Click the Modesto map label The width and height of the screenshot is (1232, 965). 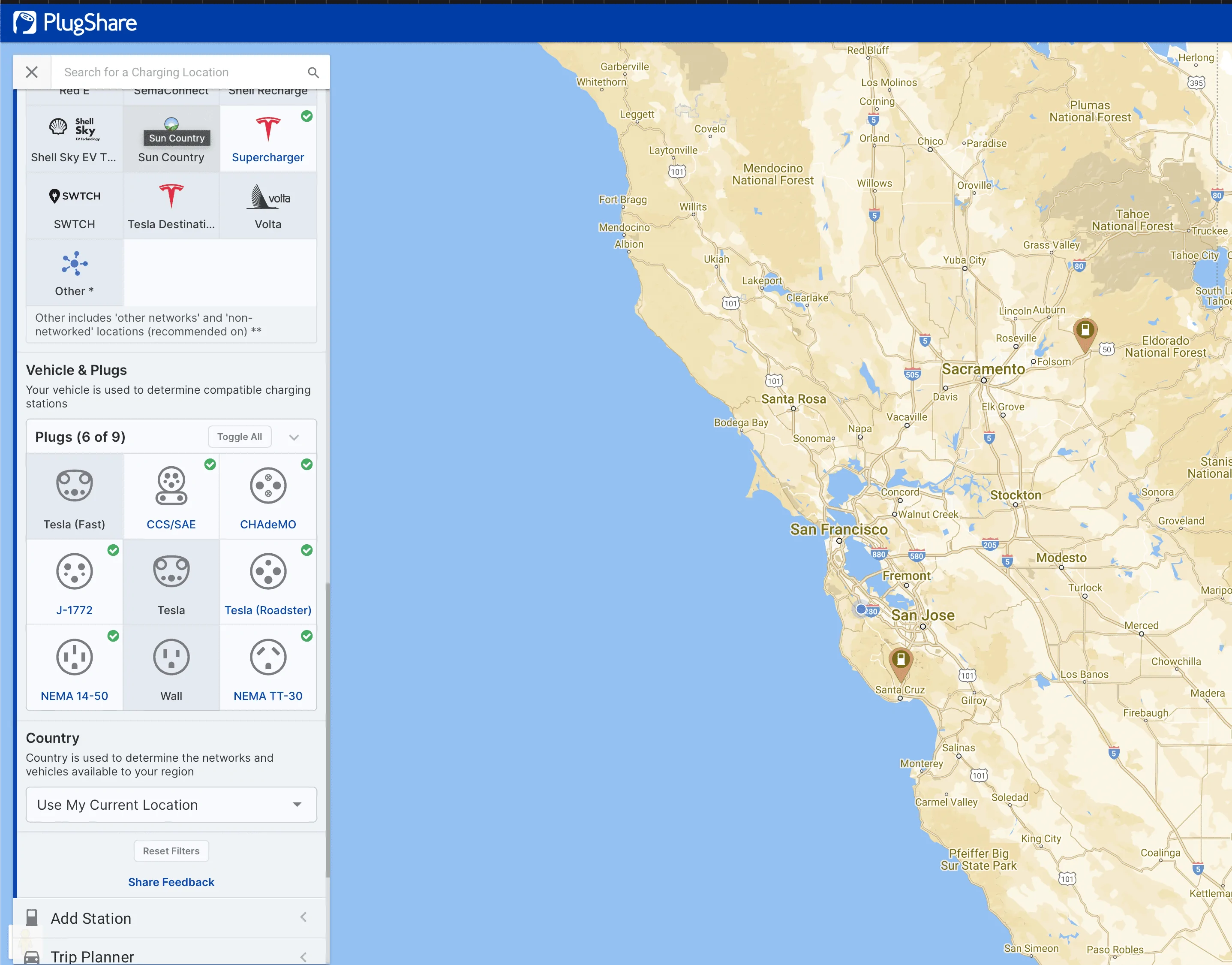[1061, 558]
